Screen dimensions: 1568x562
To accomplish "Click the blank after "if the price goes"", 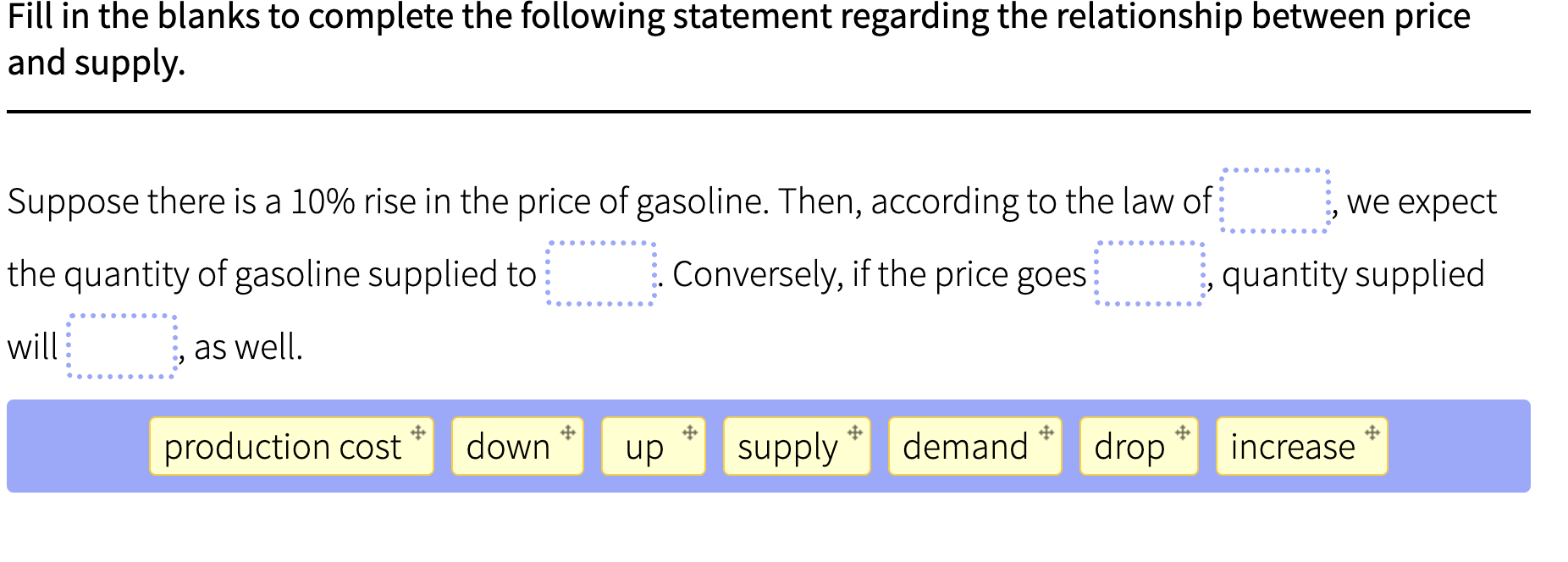I will [x=1150, y=273].
